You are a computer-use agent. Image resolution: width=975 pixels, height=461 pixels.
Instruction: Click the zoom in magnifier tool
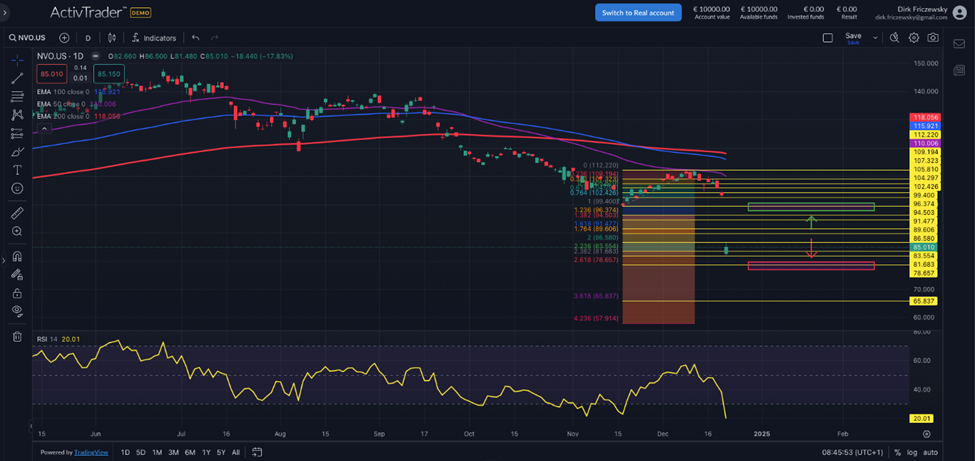click(17, 232)
